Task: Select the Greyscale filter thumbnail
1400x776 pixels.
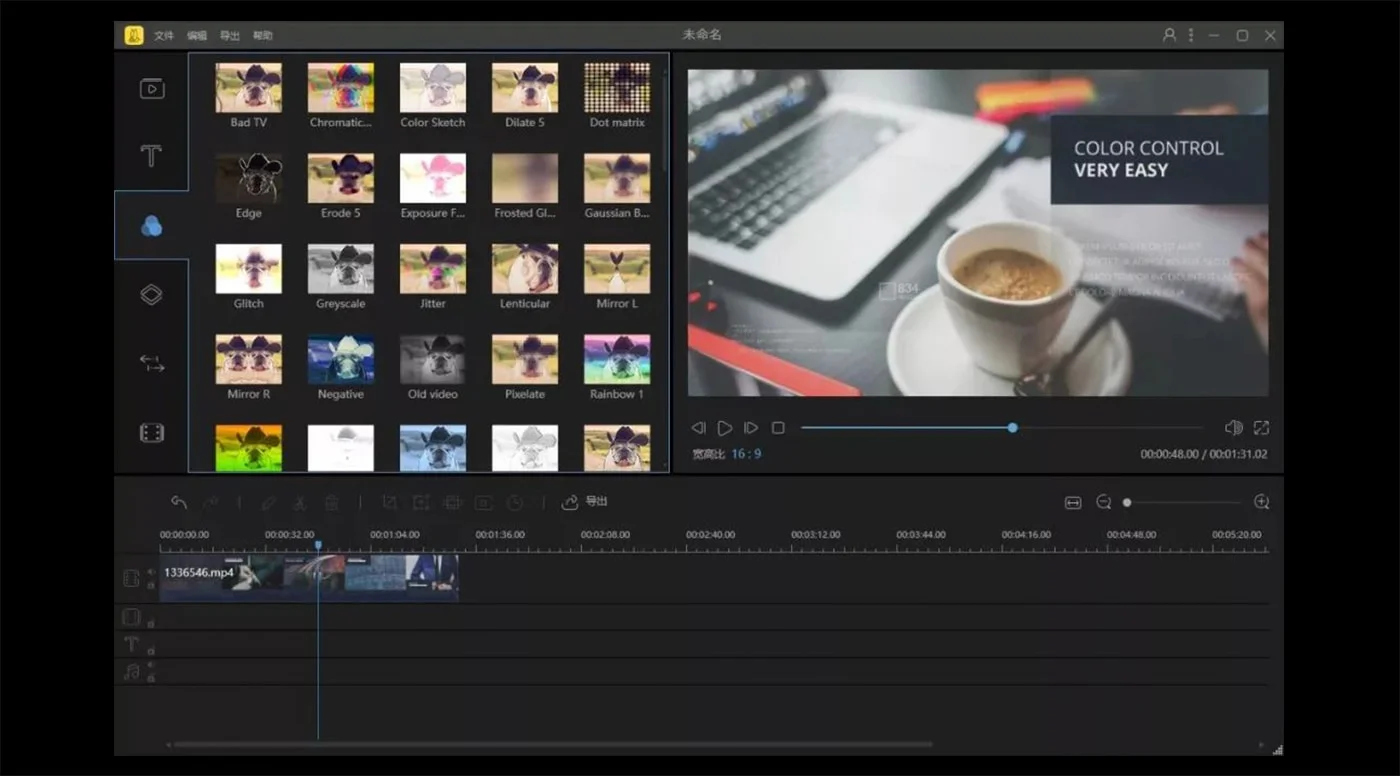Action: point(340,269)
